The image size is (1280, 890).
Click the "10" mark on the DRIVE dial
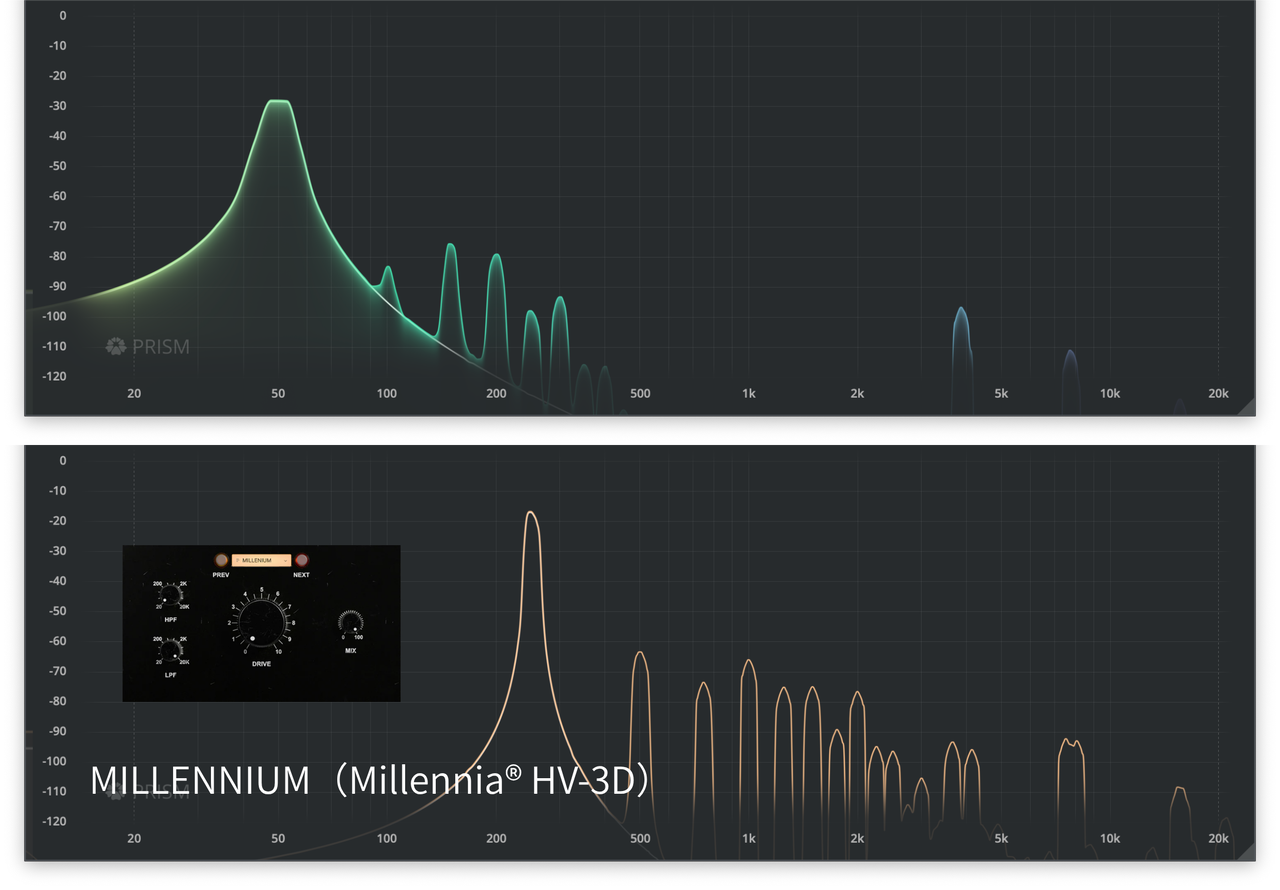click(278, 651)
